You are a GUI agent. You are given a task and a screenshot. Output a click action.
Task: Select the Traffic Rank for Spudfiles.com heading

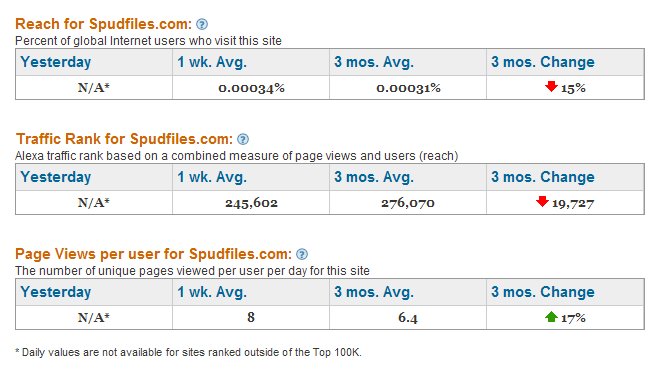(x=124, y=139)
